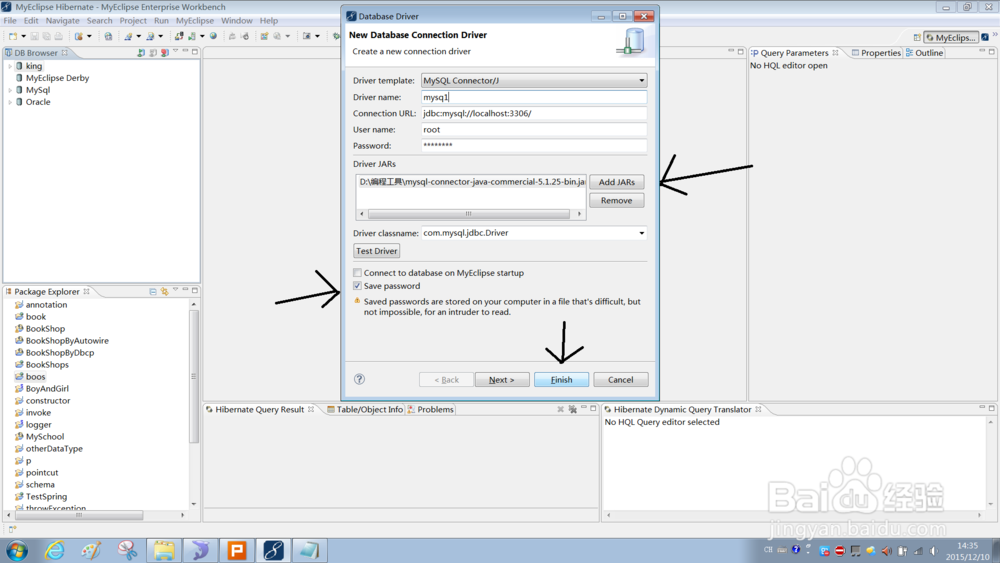
Task: Switch to the Problems tab
Action: coord(430,409)
